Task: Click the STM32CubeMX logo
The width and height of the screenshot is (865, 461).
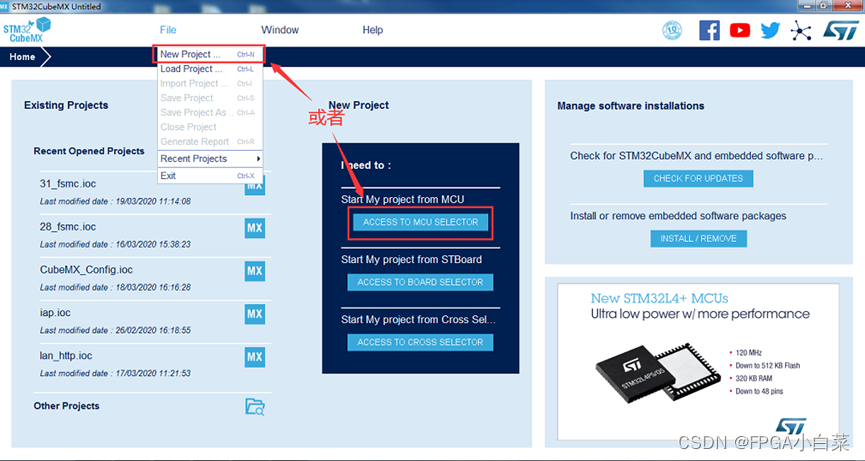Action: (x=26, y=30)
